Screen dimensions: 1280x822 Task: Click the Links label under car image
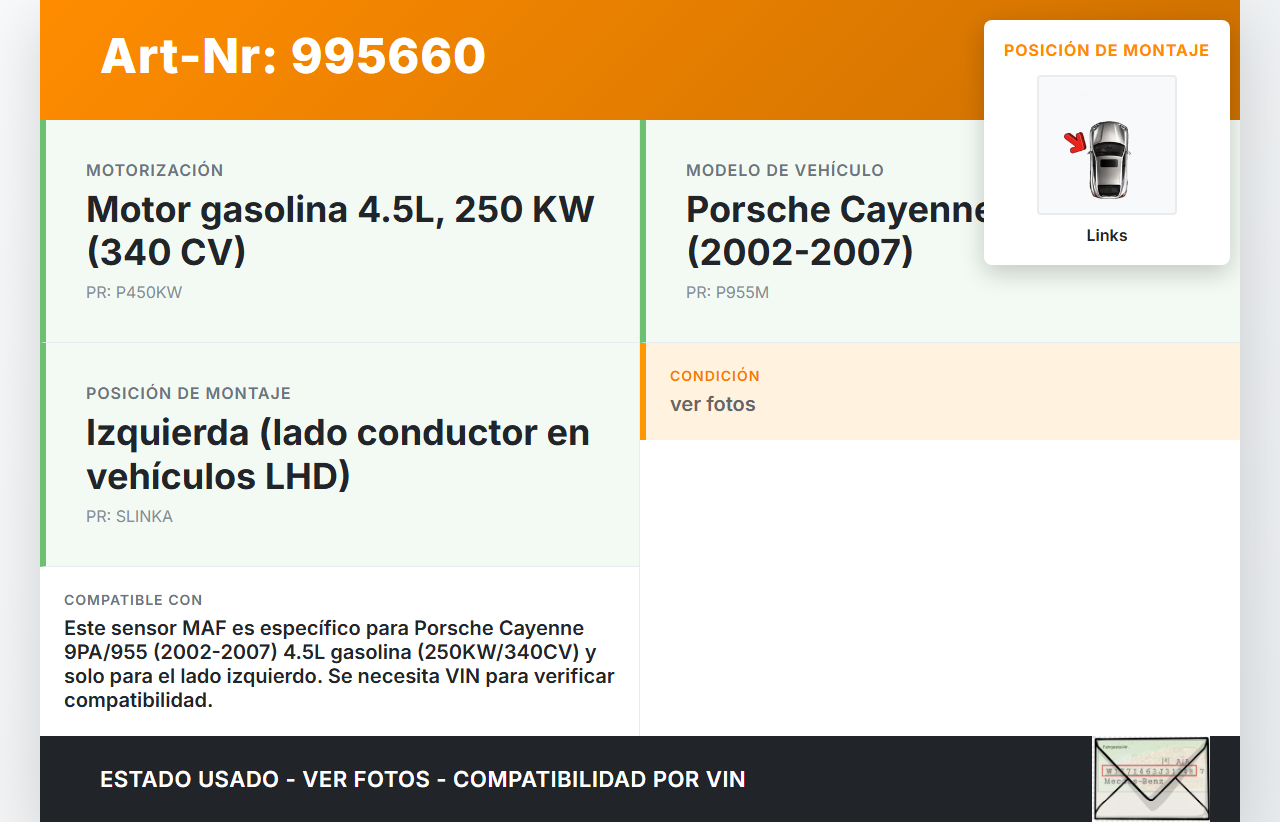1107,236
